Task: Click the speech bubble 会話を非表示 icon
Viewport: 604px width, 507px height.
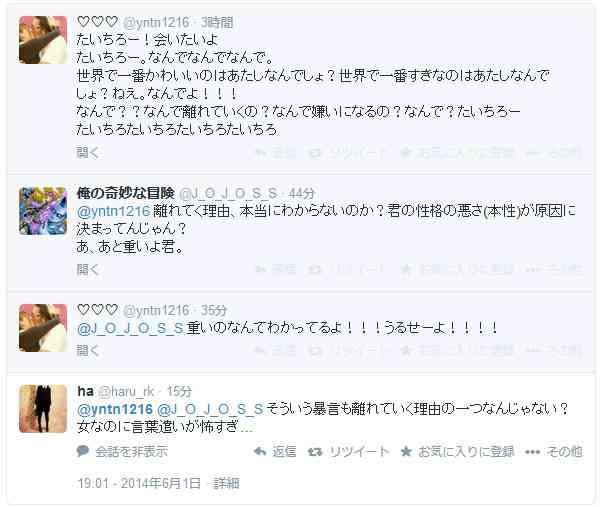Action: (83, 451)
